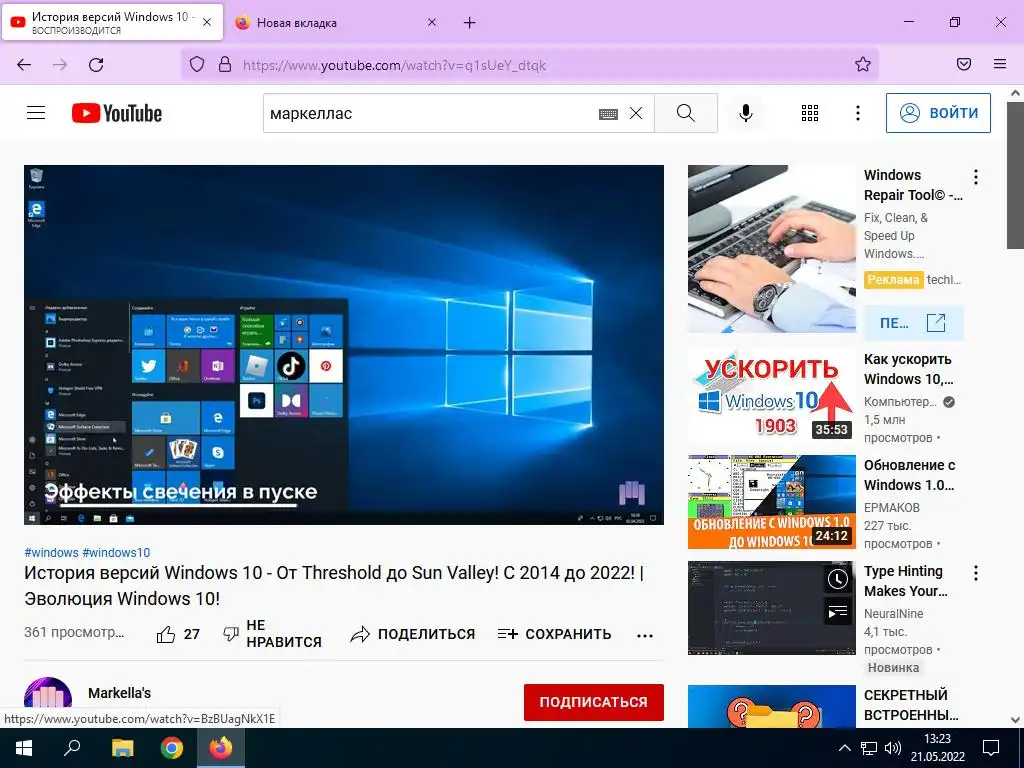The image size is (1024, 768).
Task: Click the ВОЙТИ sign-in button
Action: pyautogui.click(x=938, y=113)
